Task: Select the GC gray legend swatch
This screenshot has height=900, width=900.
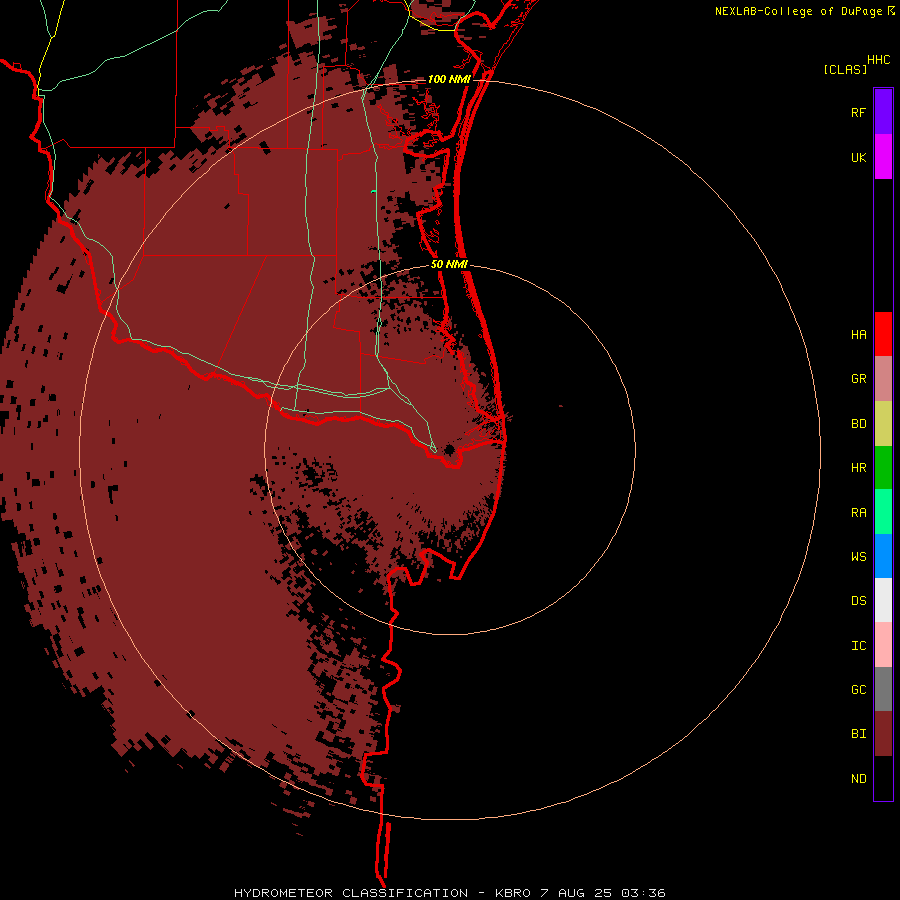Action: pos(883,689)
